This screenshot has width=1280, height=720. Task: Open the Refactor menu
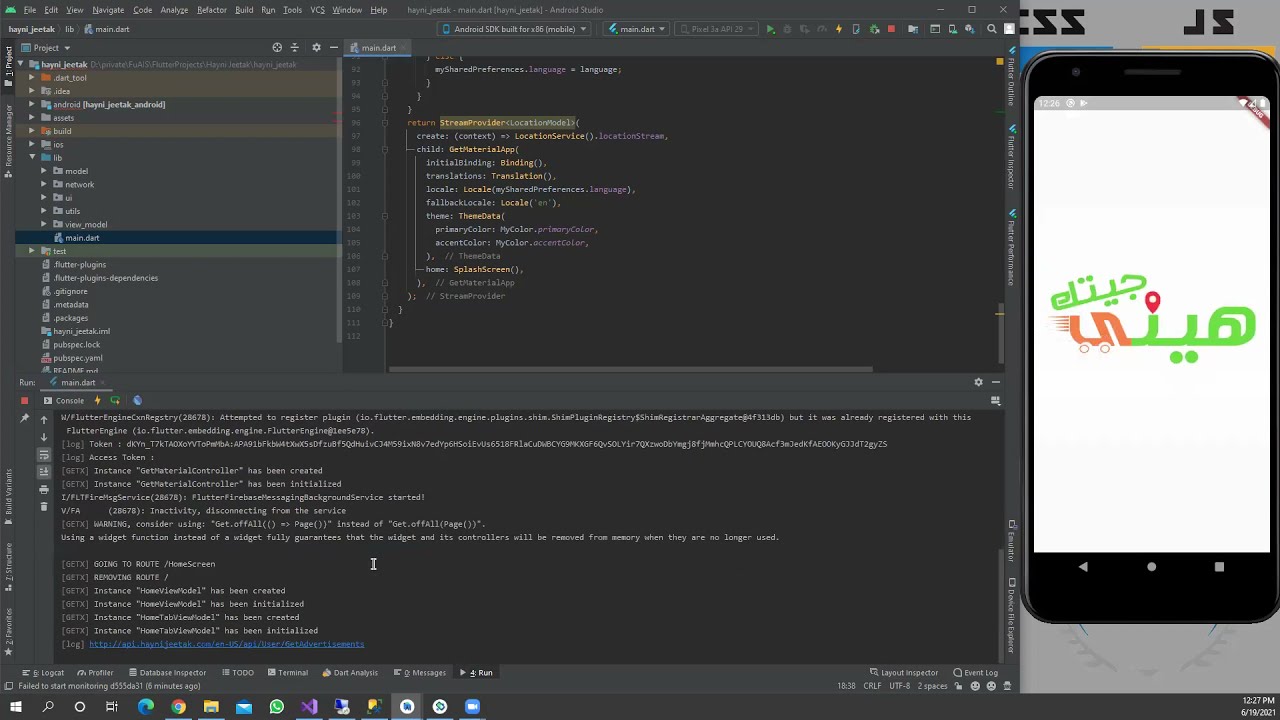click(211, 10)
